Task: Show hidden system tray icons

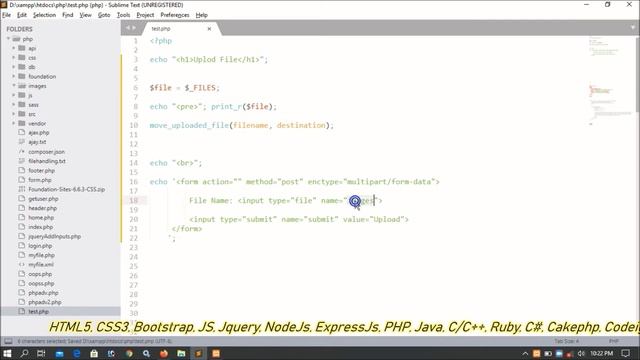Action: [525, 353]
